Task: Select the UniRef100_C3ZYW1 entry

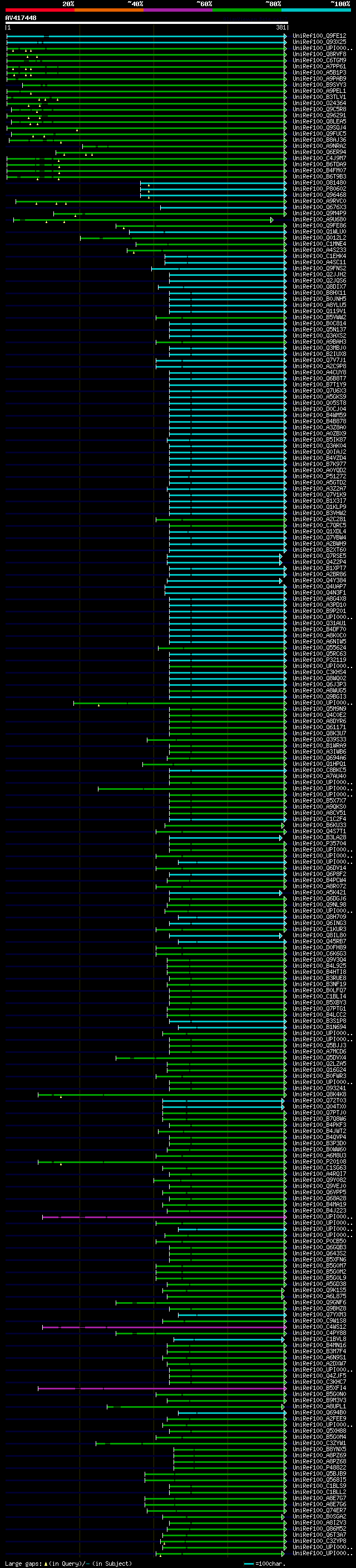Action: (319, 1443)
